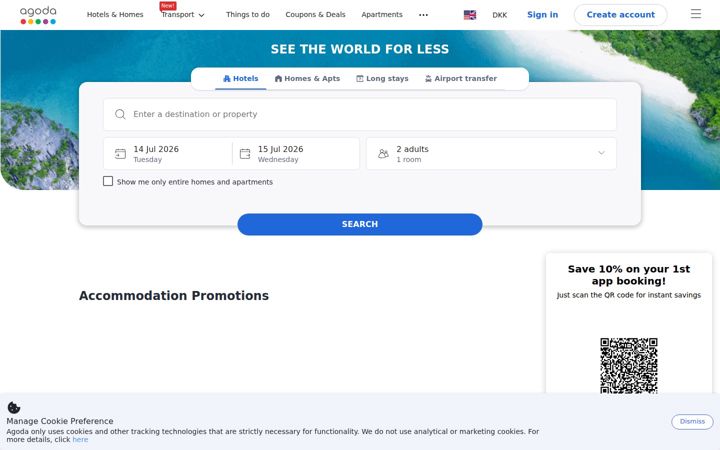Open Apartments menu item
This screenshot has width=720, height=450.
382,15
